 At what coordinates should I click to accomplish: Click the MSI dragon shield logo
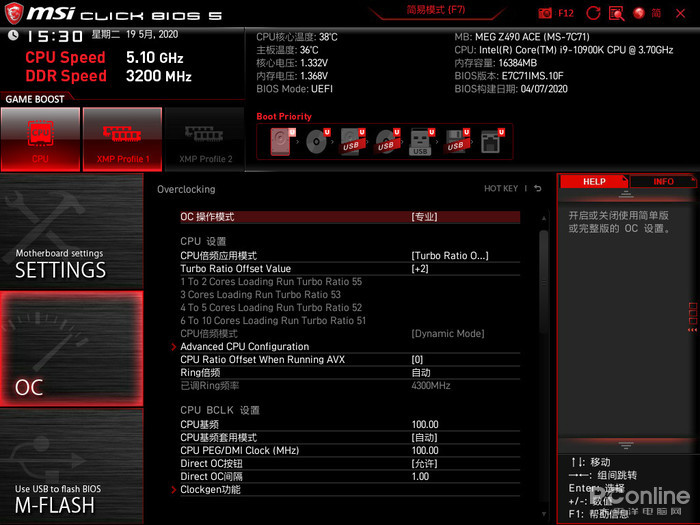point(13,13)
